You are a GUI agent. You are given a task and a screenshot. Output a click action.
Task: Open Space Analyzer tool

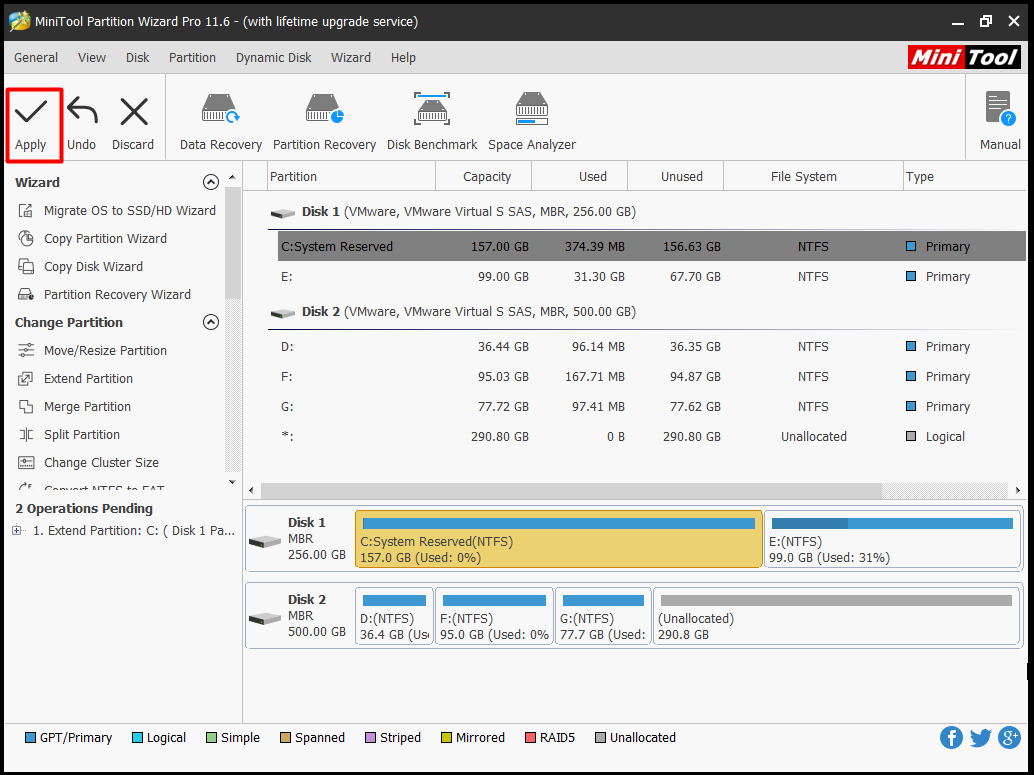531,110
